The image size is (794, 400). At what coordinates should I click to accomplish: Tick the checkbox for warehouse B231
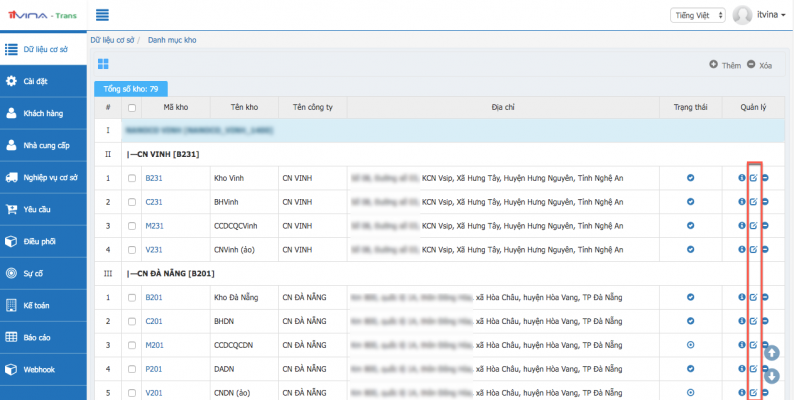pyautogui.click(x=132, y=178)
